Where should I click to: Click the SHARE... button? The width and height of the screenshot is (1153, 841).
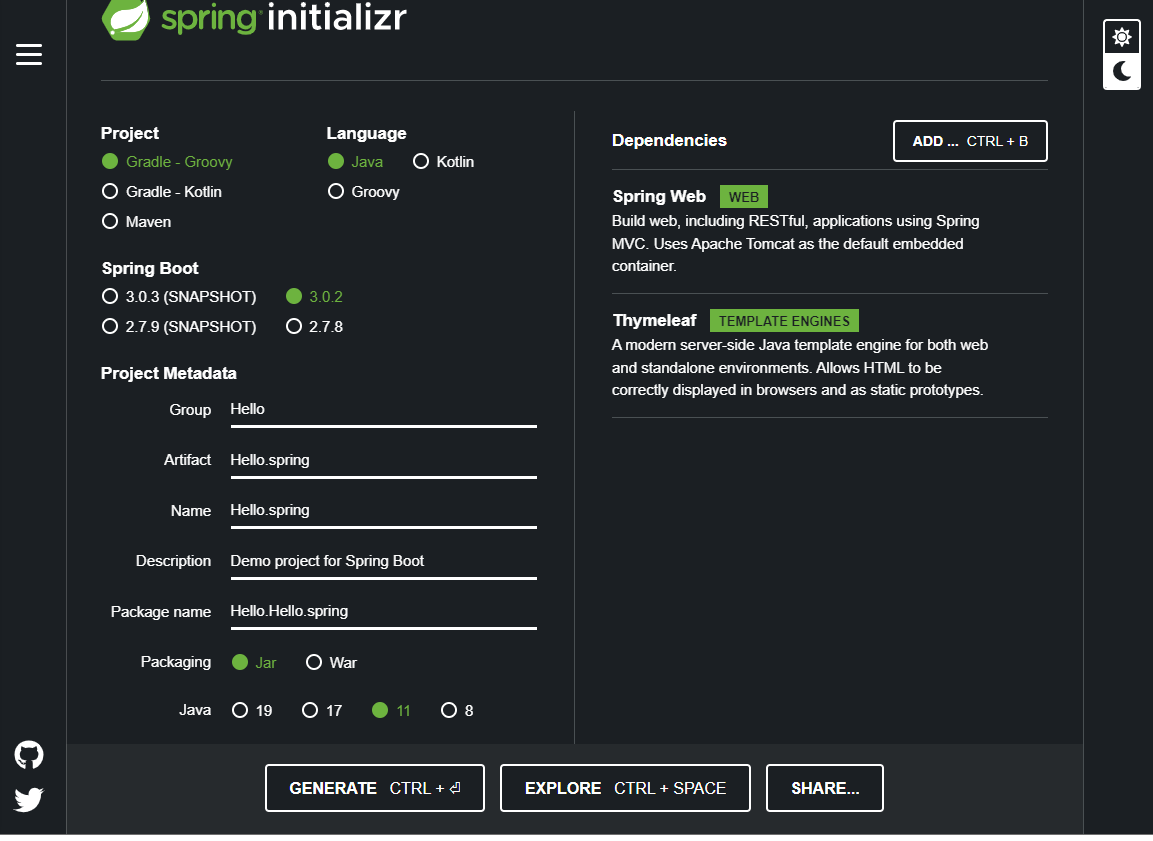pos(824,788)
